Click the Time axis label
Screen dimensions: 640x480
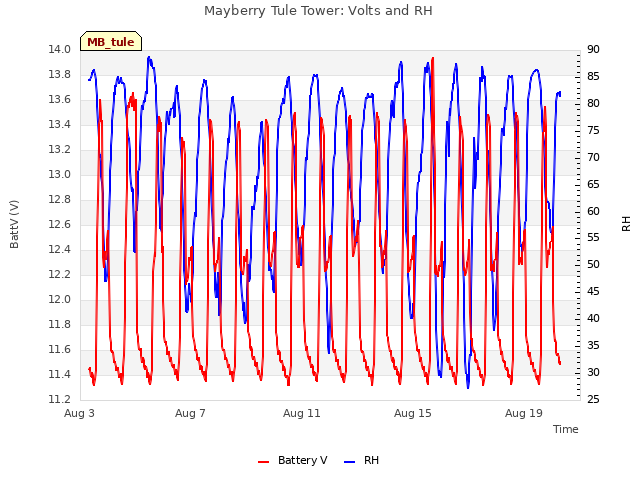point(566,429)
